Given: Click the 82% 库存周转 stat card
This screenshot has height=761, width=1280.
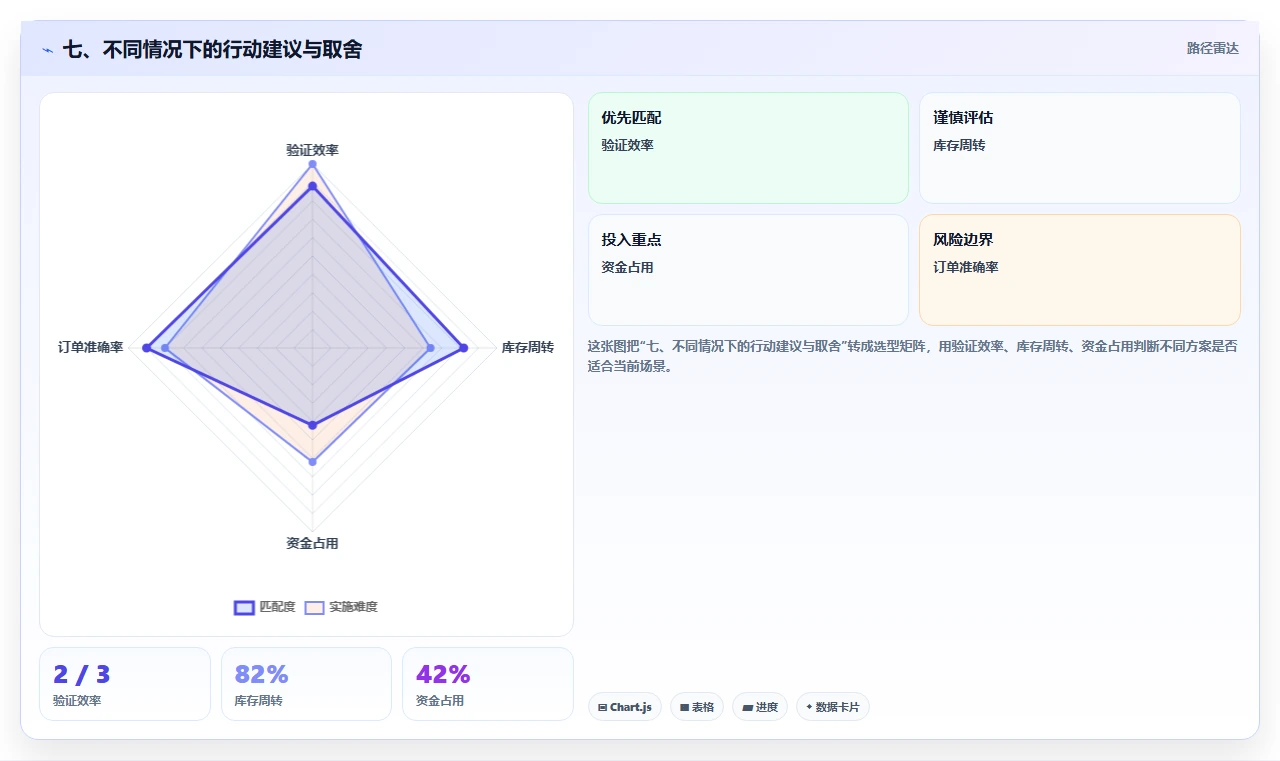Looking at the screenshot, I should (x=306, y=684).
